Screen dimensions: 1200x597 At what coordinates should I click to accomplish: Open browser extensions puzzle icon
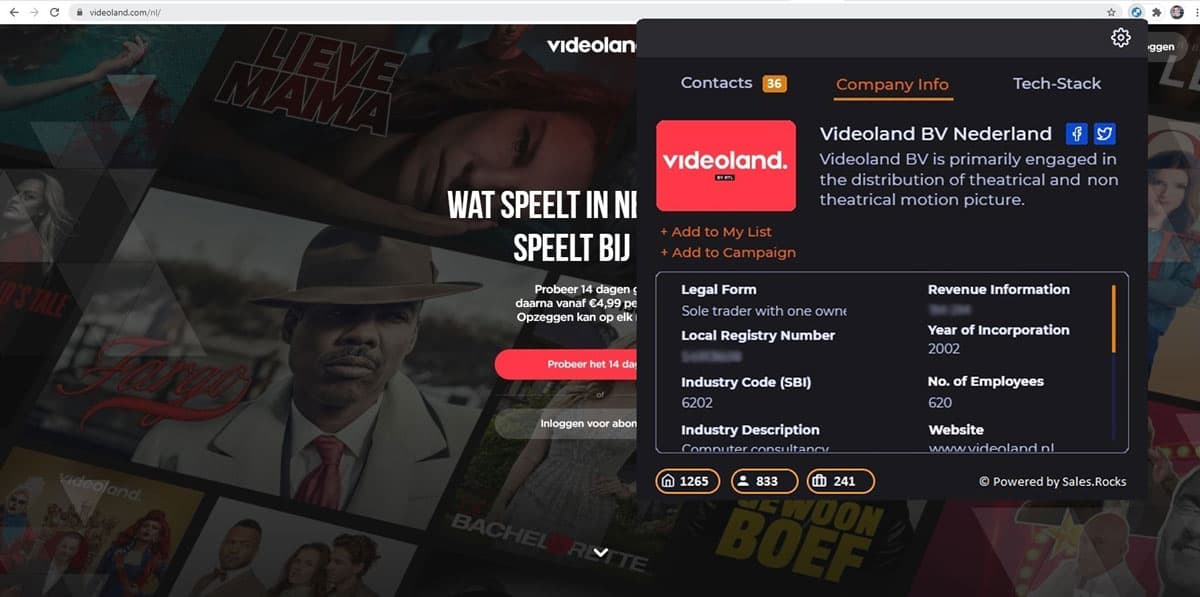pos(1158,12)
